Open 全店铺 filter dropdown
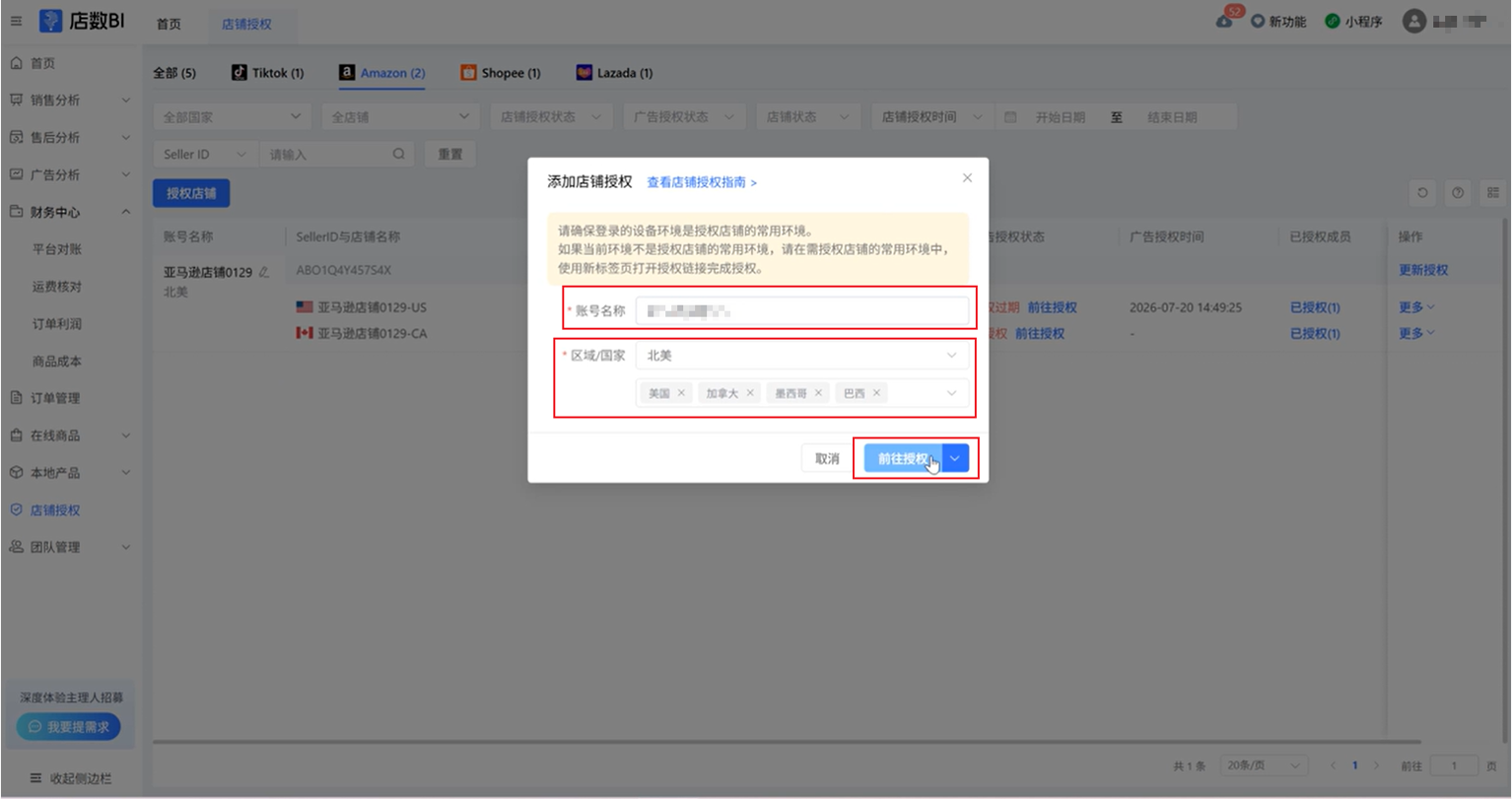This screenshot has height=799, width=1512. pyautogui.click(x=400, y=117)
